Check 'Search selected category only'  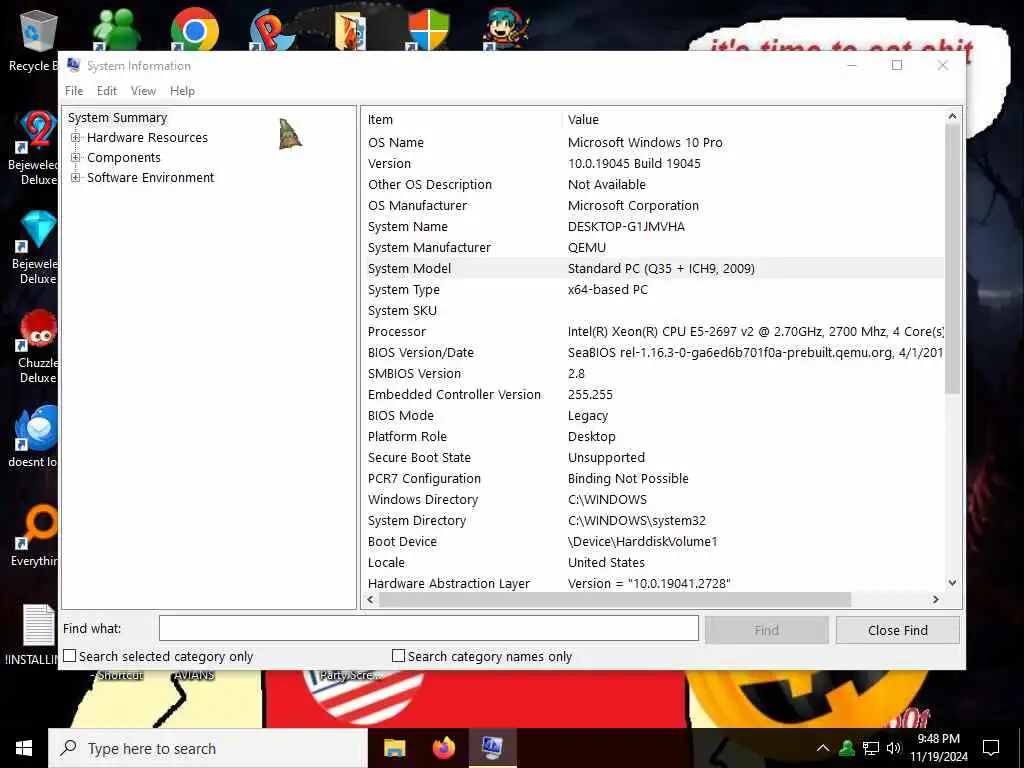70,656
